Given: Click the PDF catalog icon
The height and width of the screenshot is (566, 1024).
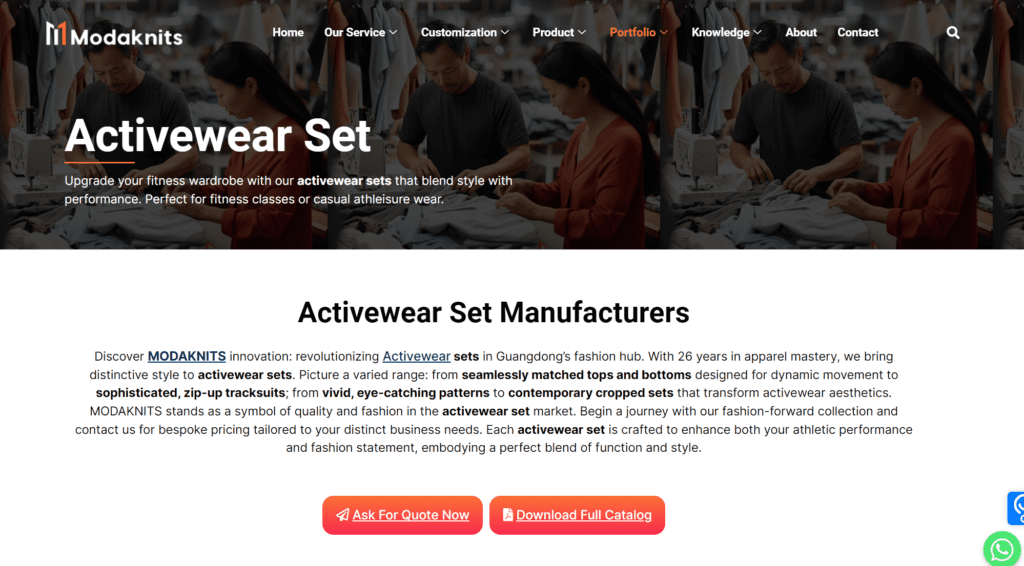Looking at the screenshot, I should click(x=507, y=515).
